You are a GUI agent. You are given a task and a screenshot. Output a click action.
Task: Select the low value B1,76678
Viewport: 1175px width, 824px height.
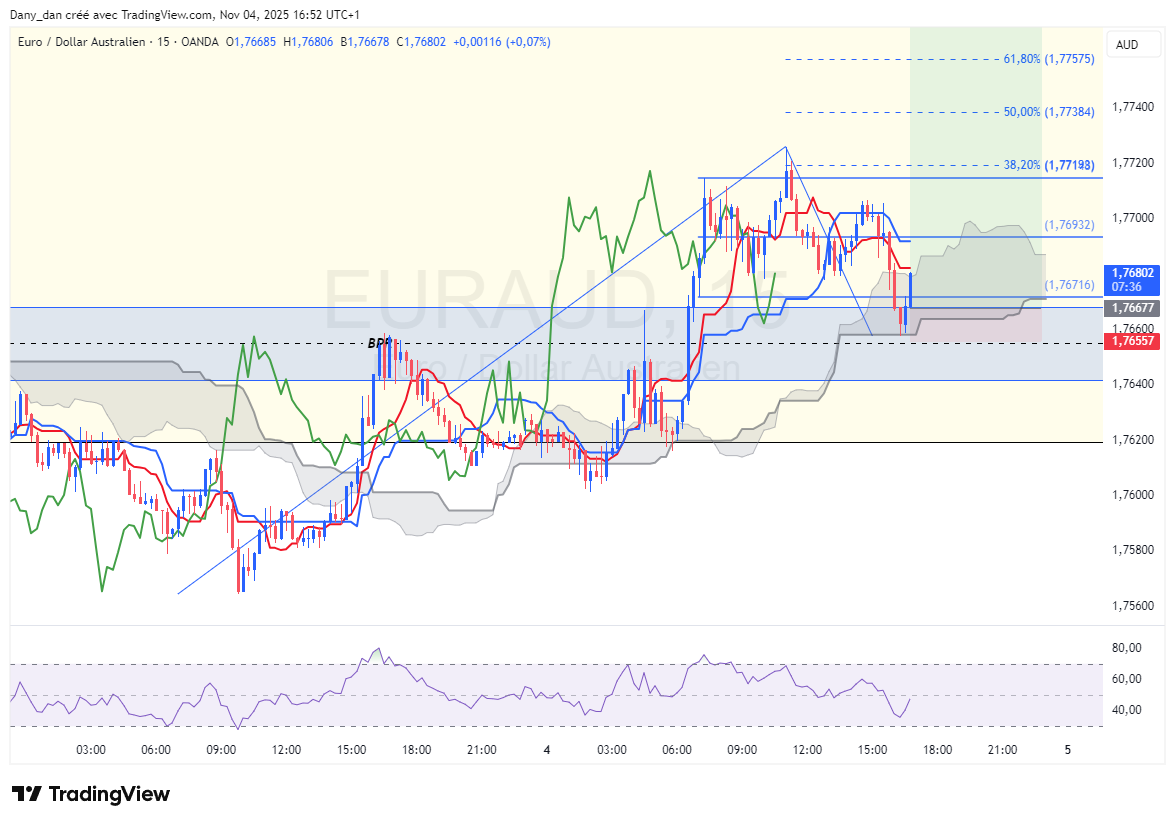point(365,42)
